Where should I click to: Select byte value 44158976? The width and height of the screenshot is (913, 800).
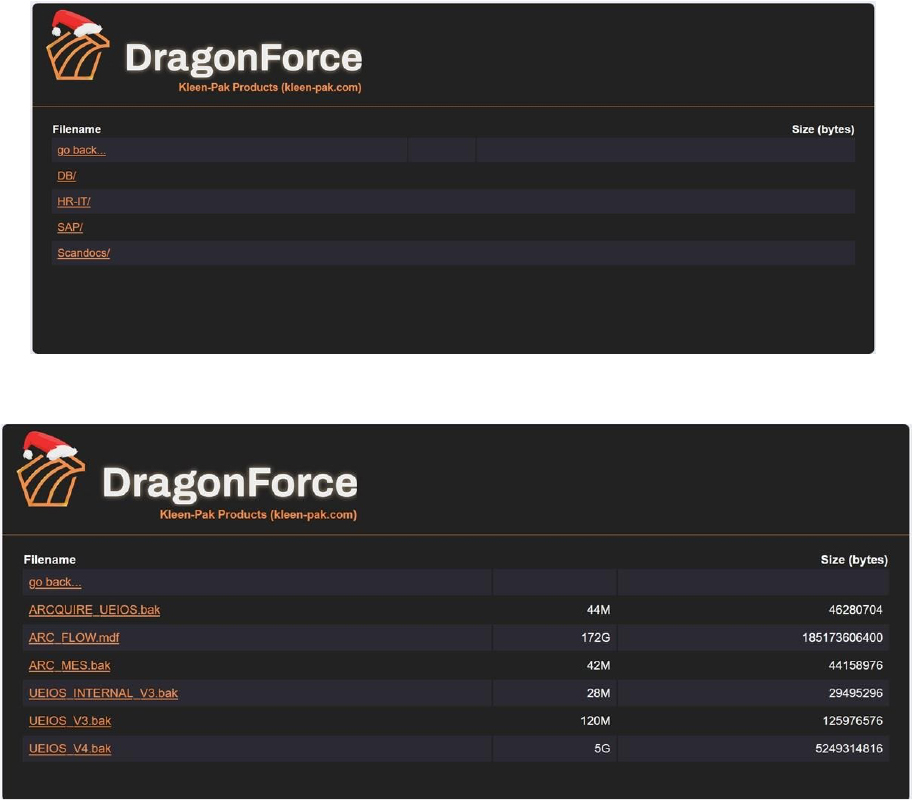(x=855, y=666)
